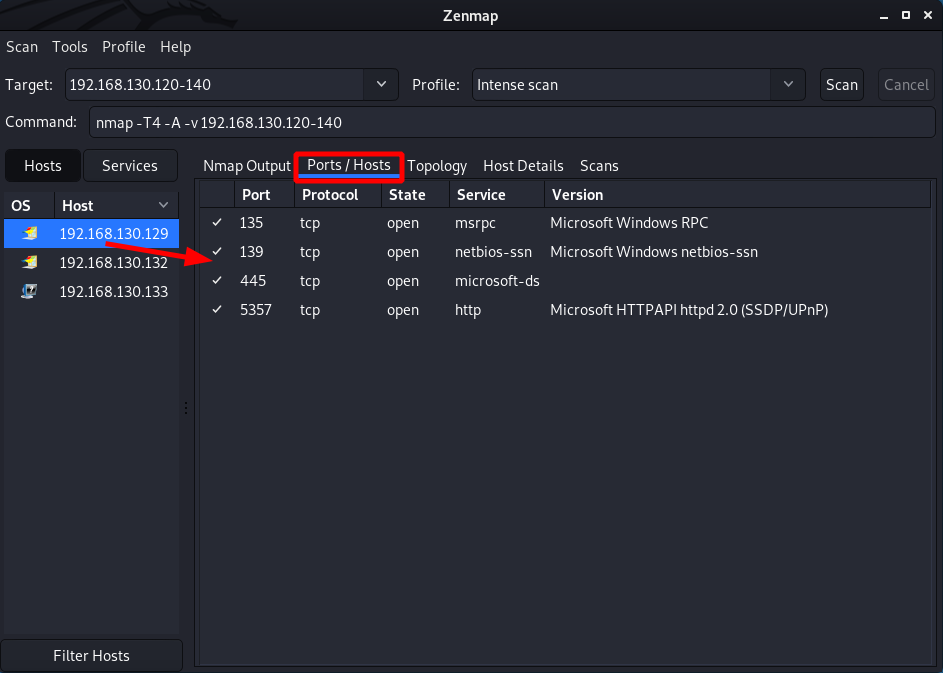Click the open-state checkmark for port 5357

[x=217, y=309]
